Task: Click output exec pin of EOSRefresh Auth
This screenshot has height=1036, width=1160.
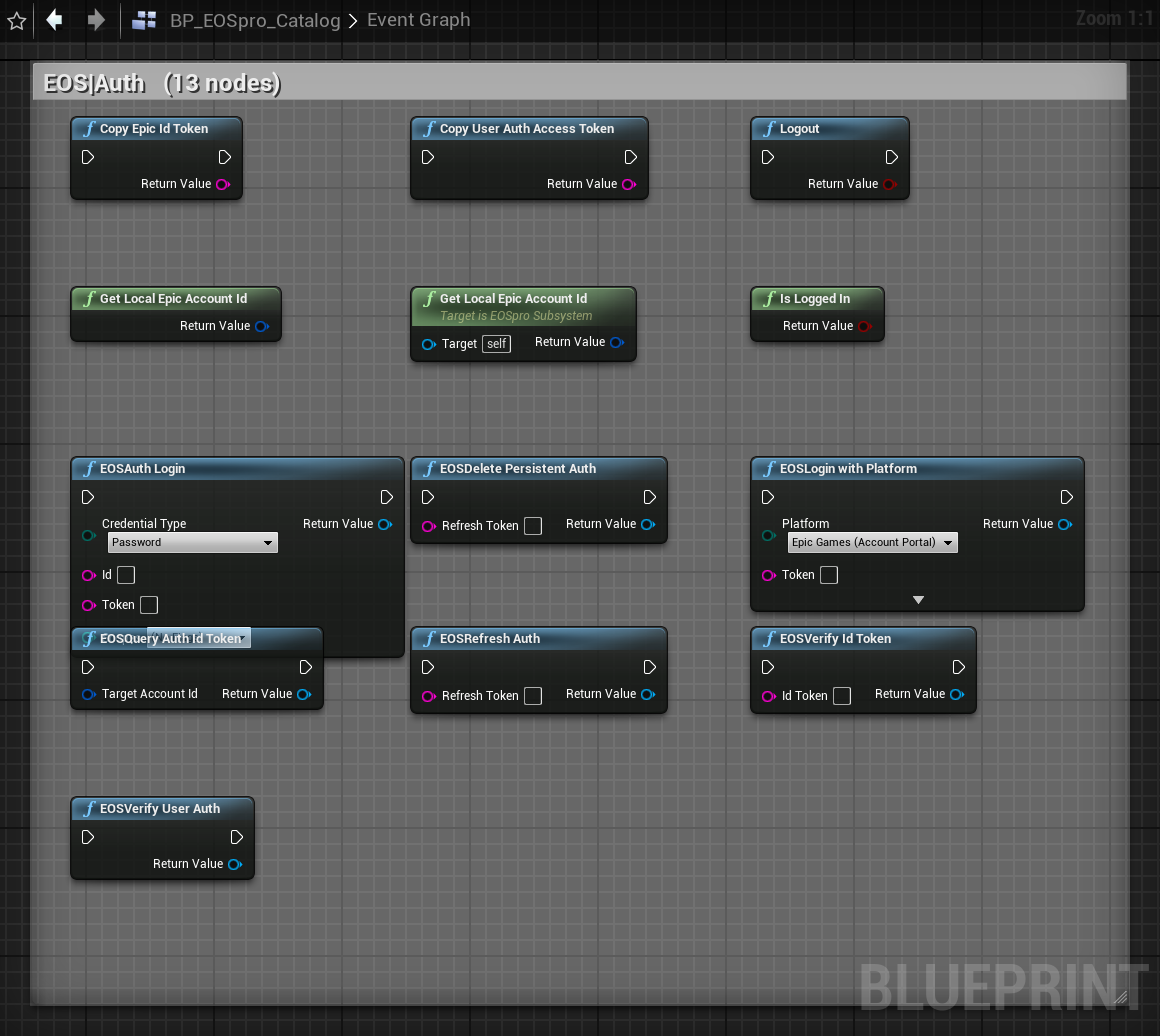Action: pos(650,667)
